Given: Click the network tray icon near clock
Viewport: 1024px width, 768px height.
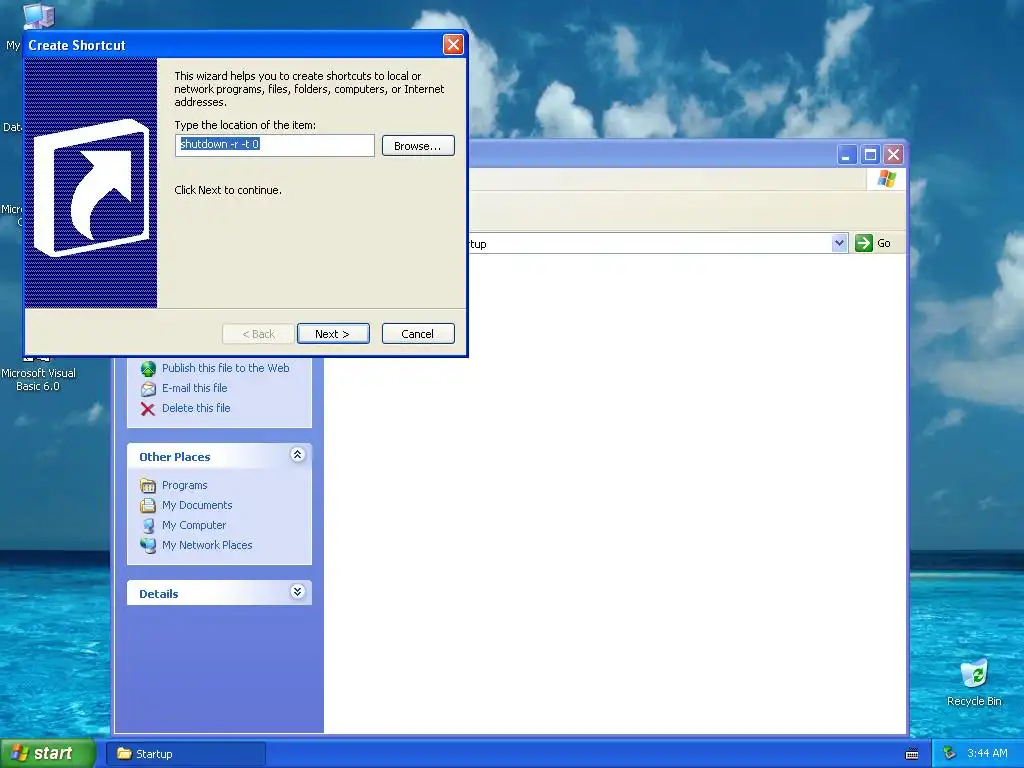Looking at the screenshot, I should point(950,754).
